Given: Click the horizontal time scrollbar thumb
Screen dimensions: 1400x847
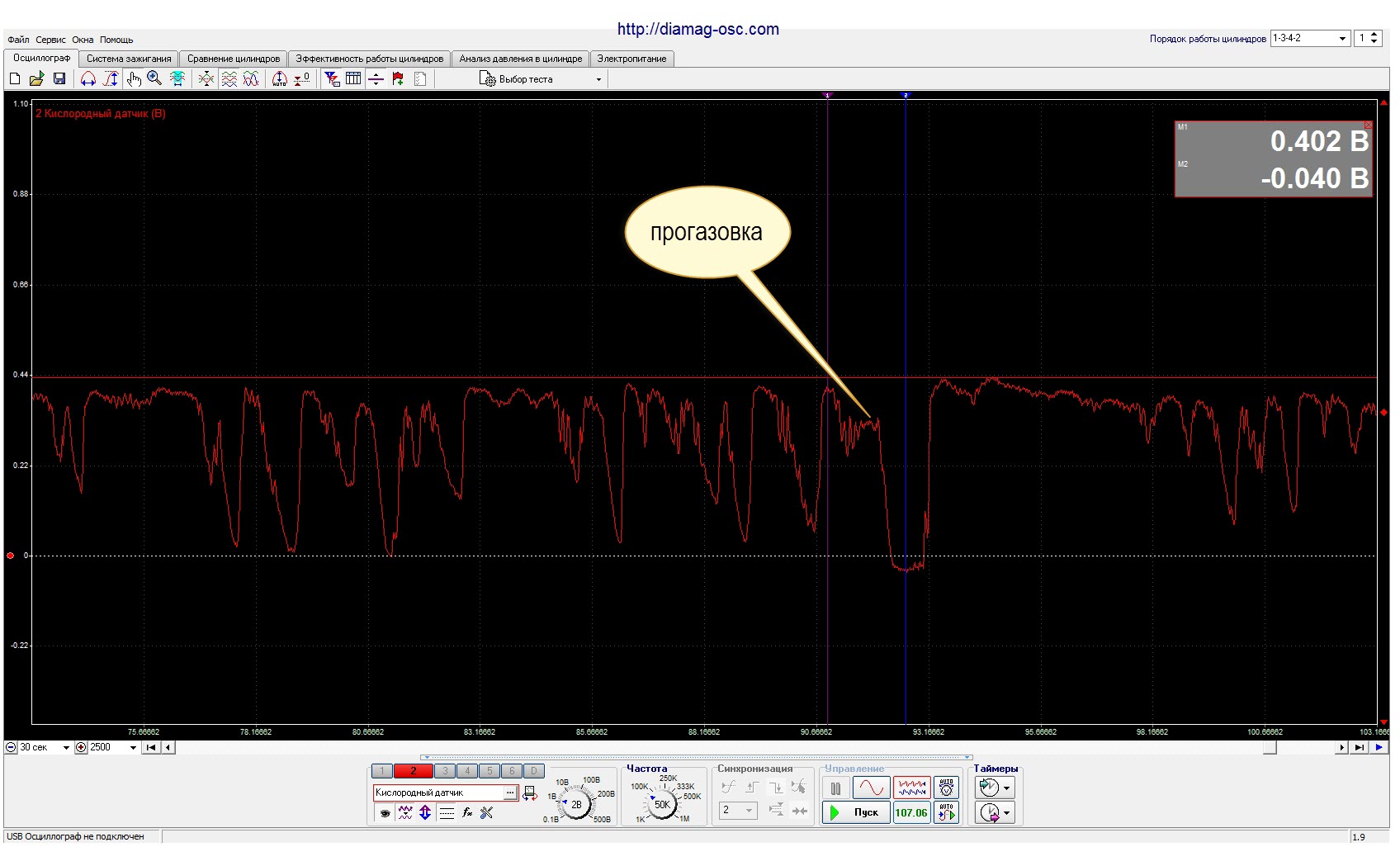Looking at the screenshot, I should (x=1270, y=747).
